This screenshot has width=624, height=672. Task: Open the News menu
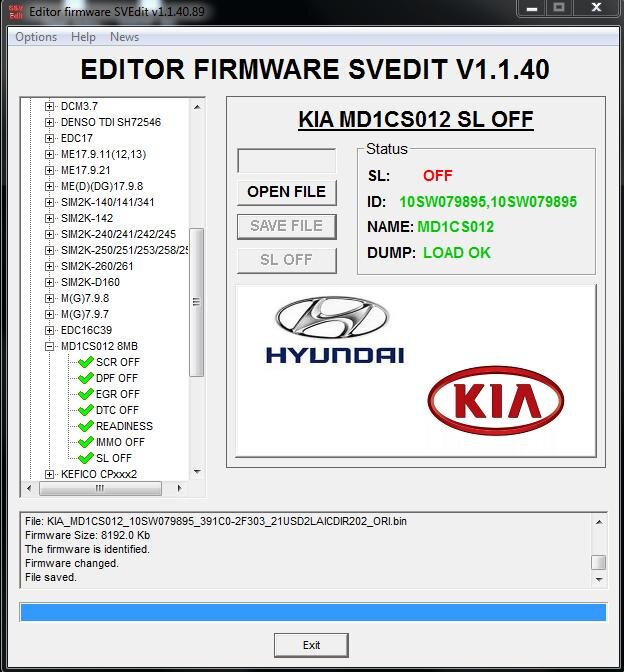coord(124,37)
